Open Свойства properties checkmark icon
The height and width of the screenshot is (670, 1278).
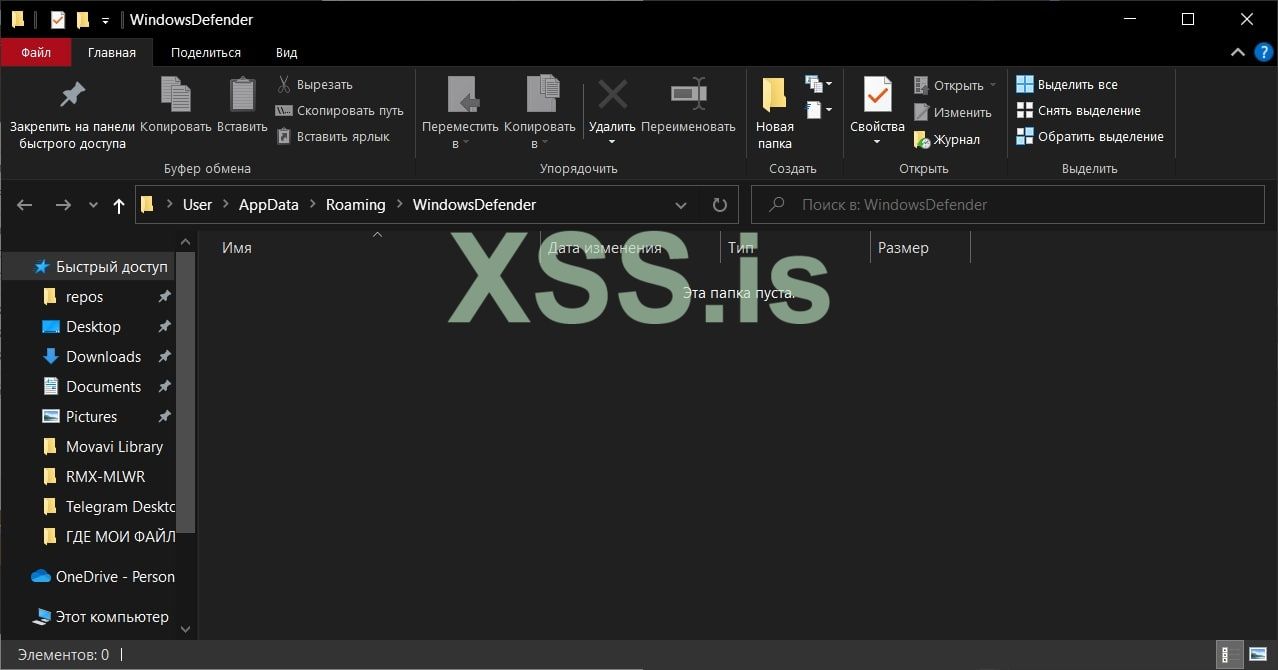pos(877,95)
